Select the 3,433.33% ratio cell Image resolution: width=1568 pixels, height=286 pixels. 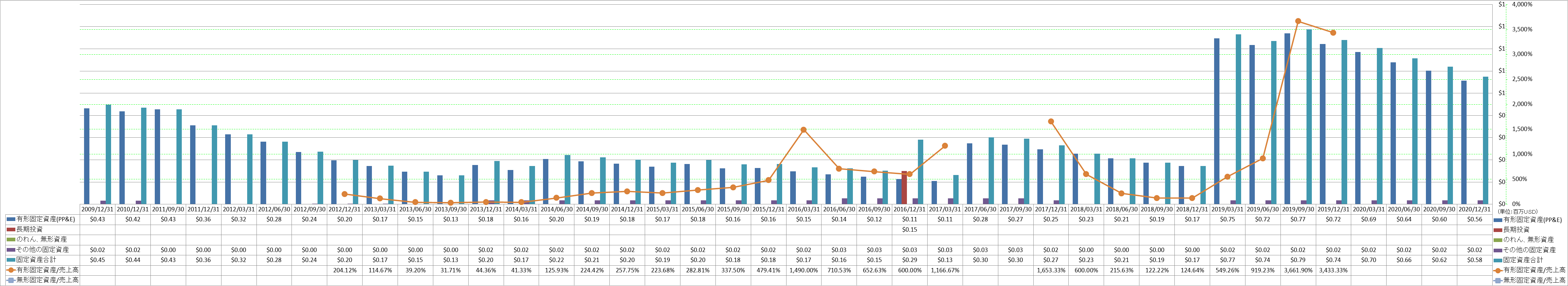tap(1333, 270)
